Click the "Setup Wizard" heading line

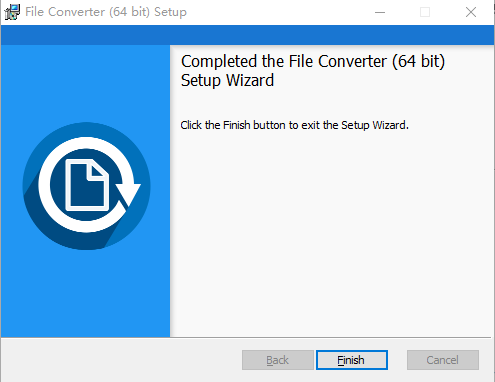coord(227,80)
